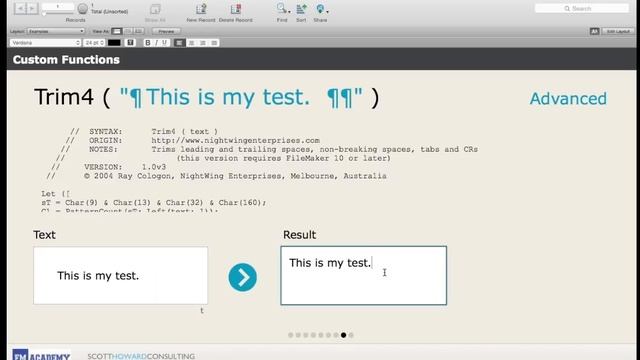Click the nightwingenterprises.com URL in code

(x=236, y=140)
